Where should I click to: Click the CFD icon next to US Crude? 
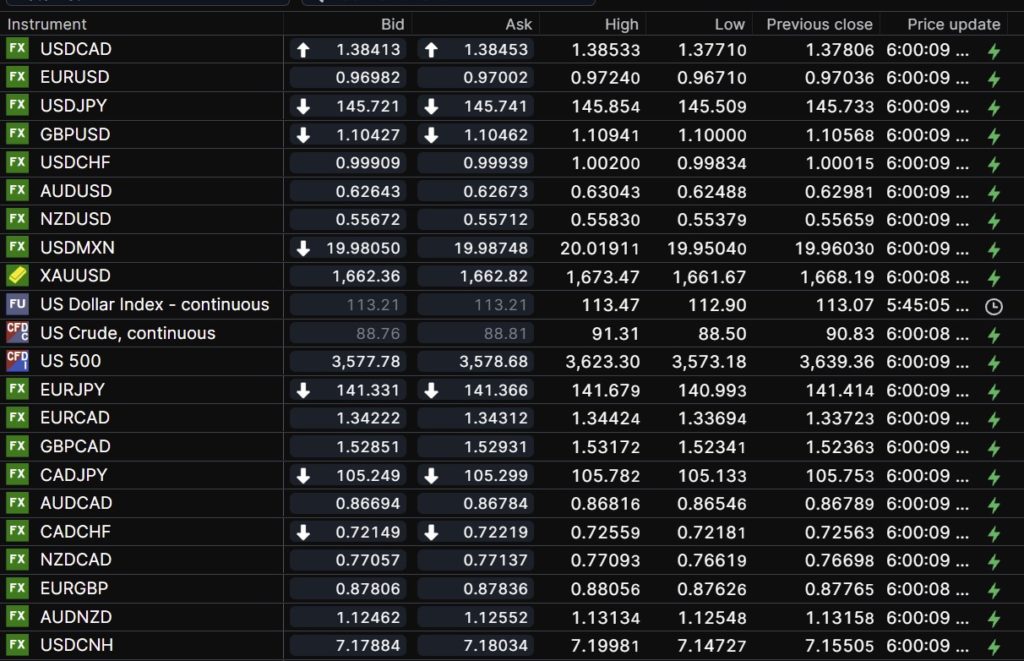coord(17,333)
